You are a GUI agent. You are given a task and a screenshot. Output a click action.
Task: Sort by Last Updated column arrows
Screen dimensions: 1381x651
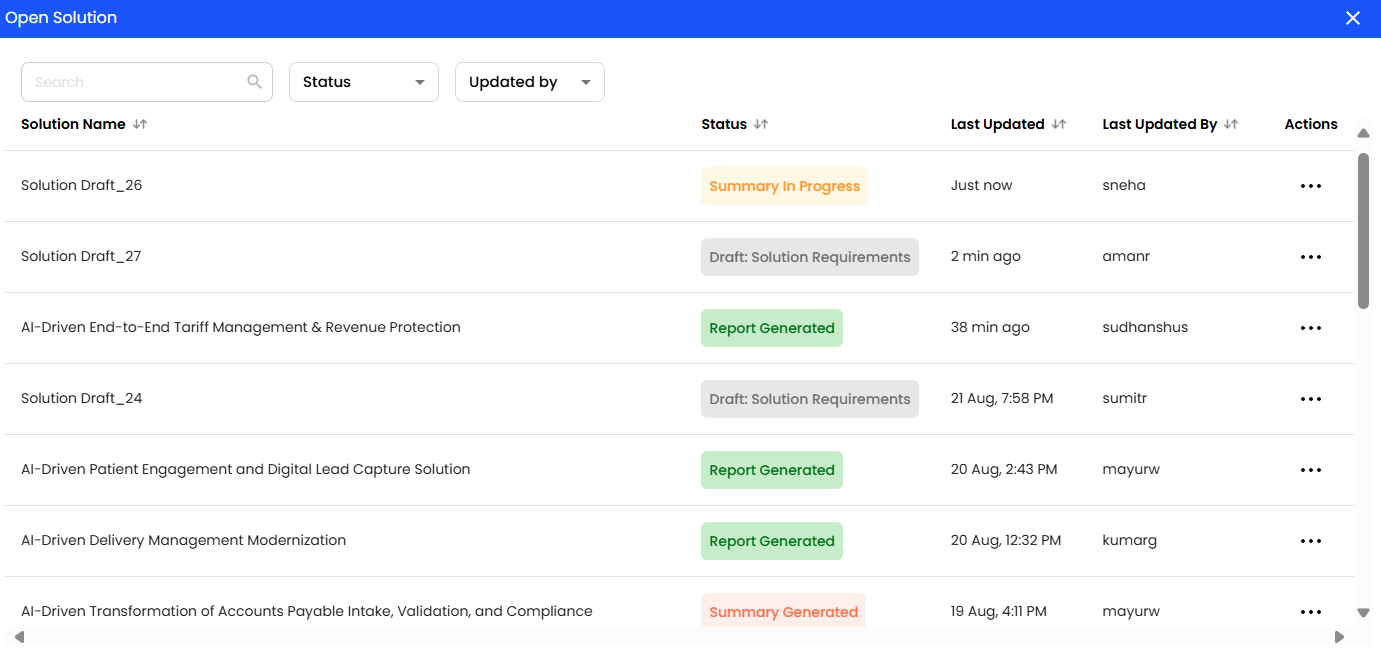pos(1059,124)
